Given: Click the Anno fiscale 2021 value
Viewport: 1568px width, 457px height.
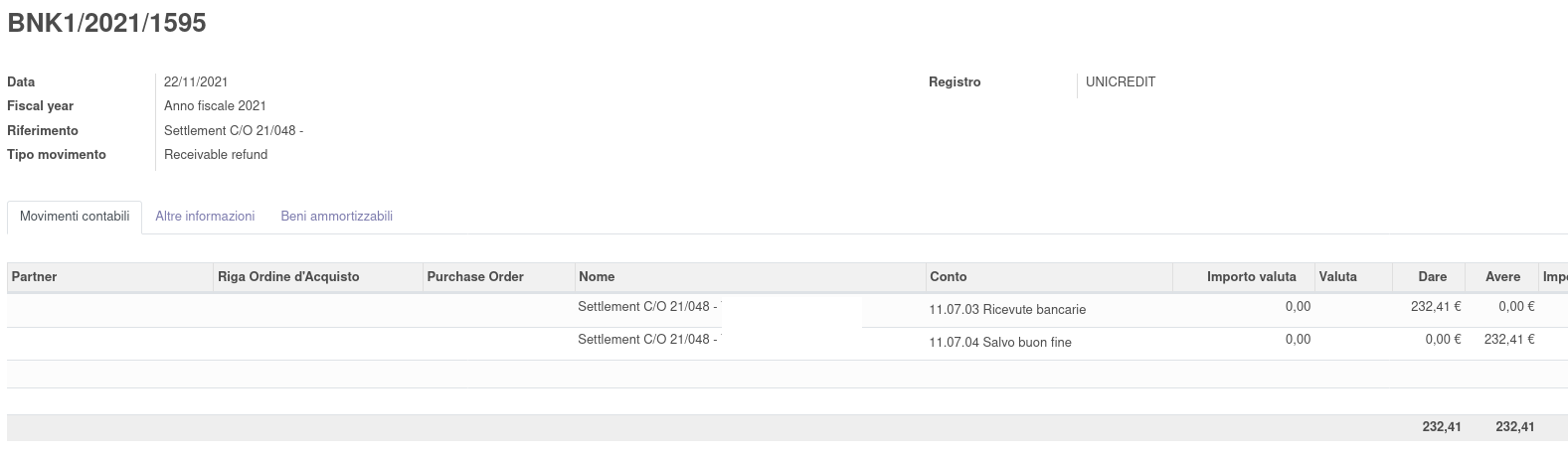Looking at the screenshot, I should [x=215, y=106].
